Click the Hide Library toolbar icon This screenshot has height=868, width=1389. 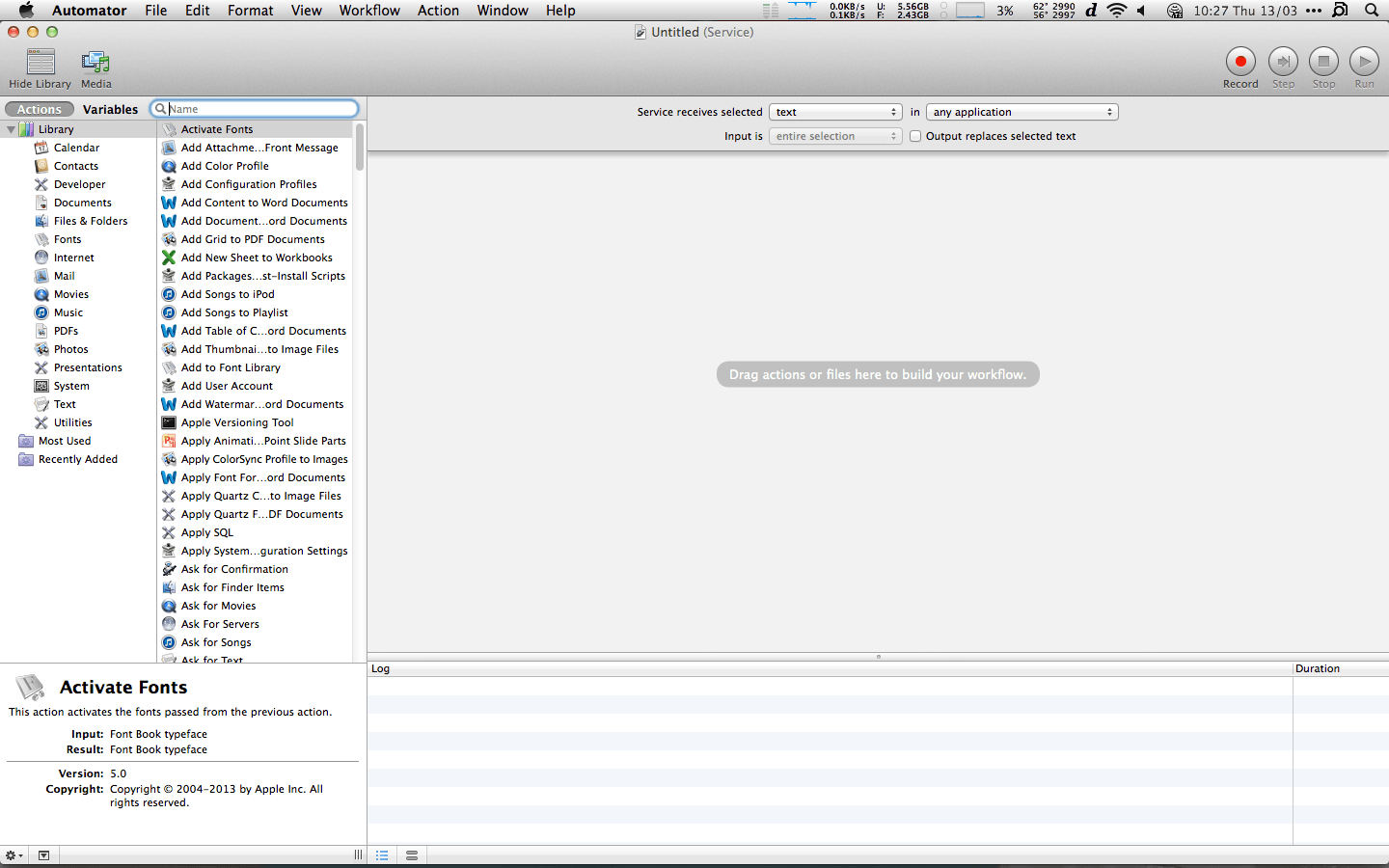41,63
